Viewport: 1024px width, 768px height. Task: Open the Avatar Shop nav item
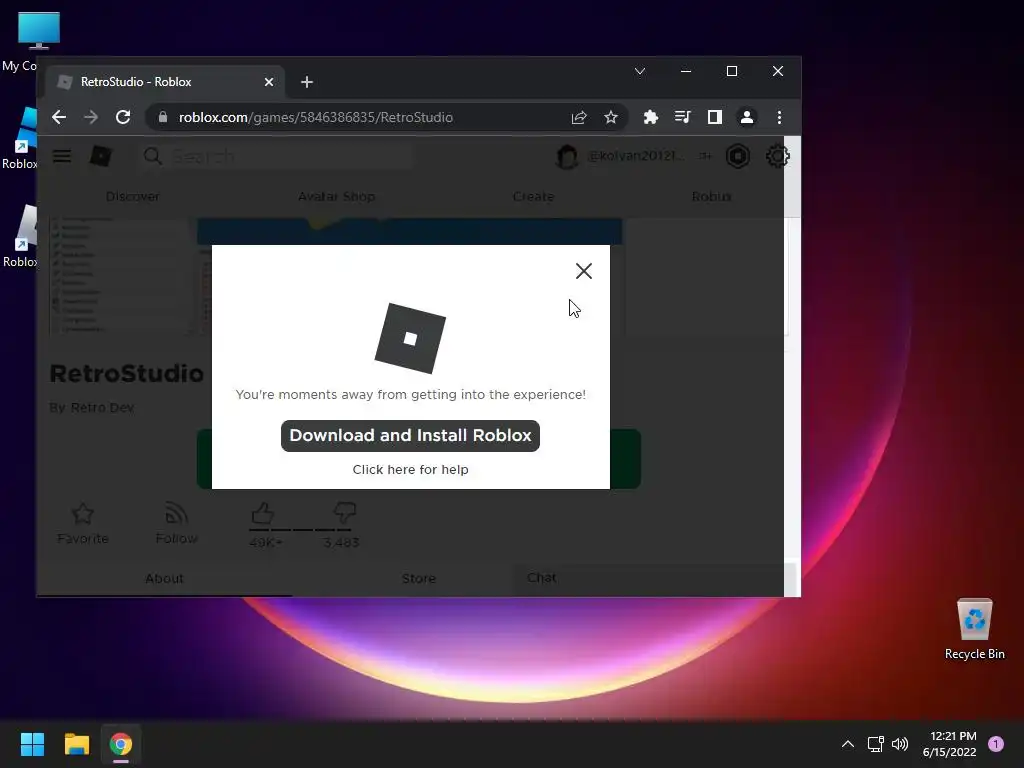336,197
